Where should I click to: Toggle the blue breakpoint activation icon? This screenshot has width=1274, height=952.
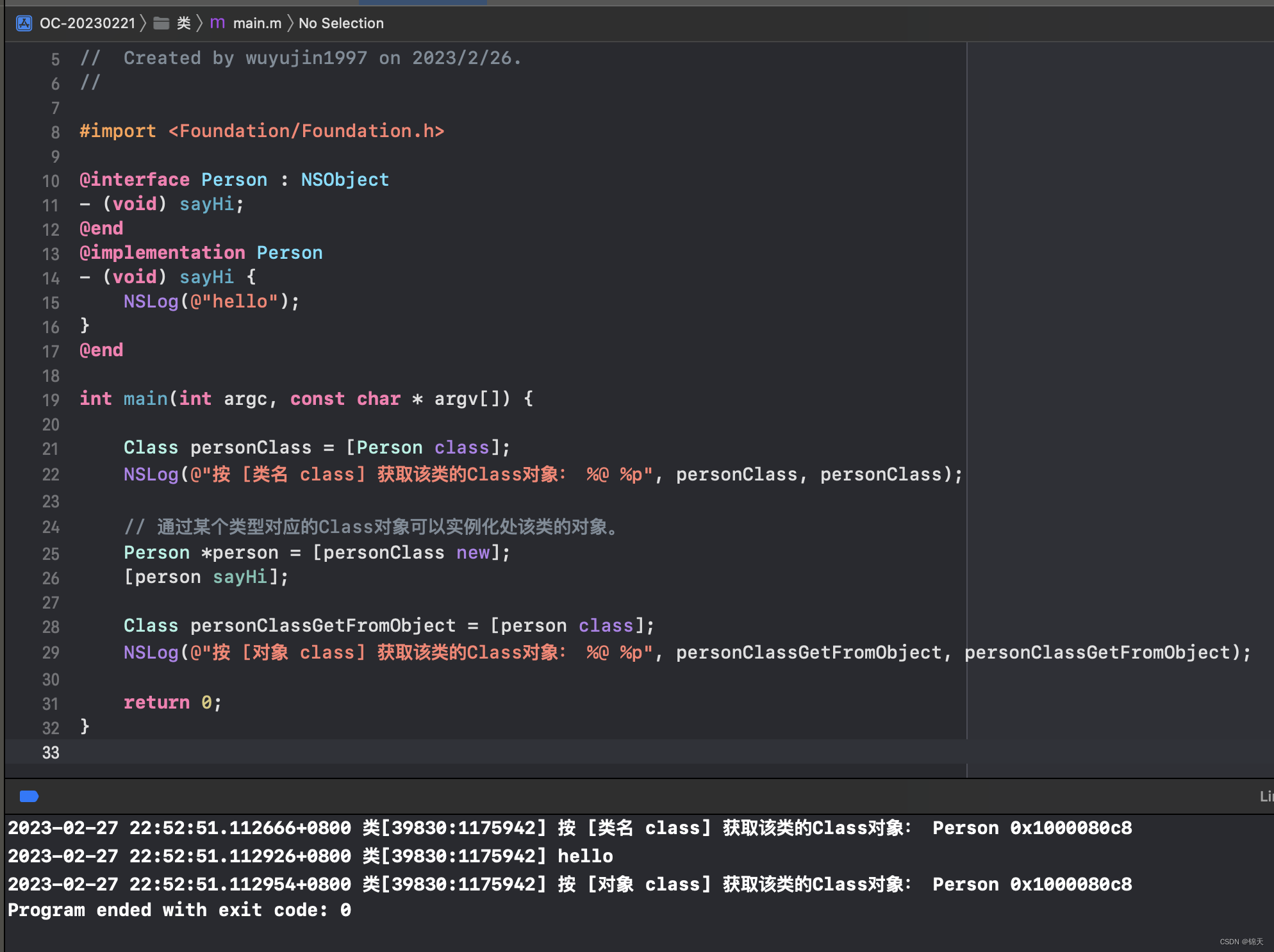(29, 796)
